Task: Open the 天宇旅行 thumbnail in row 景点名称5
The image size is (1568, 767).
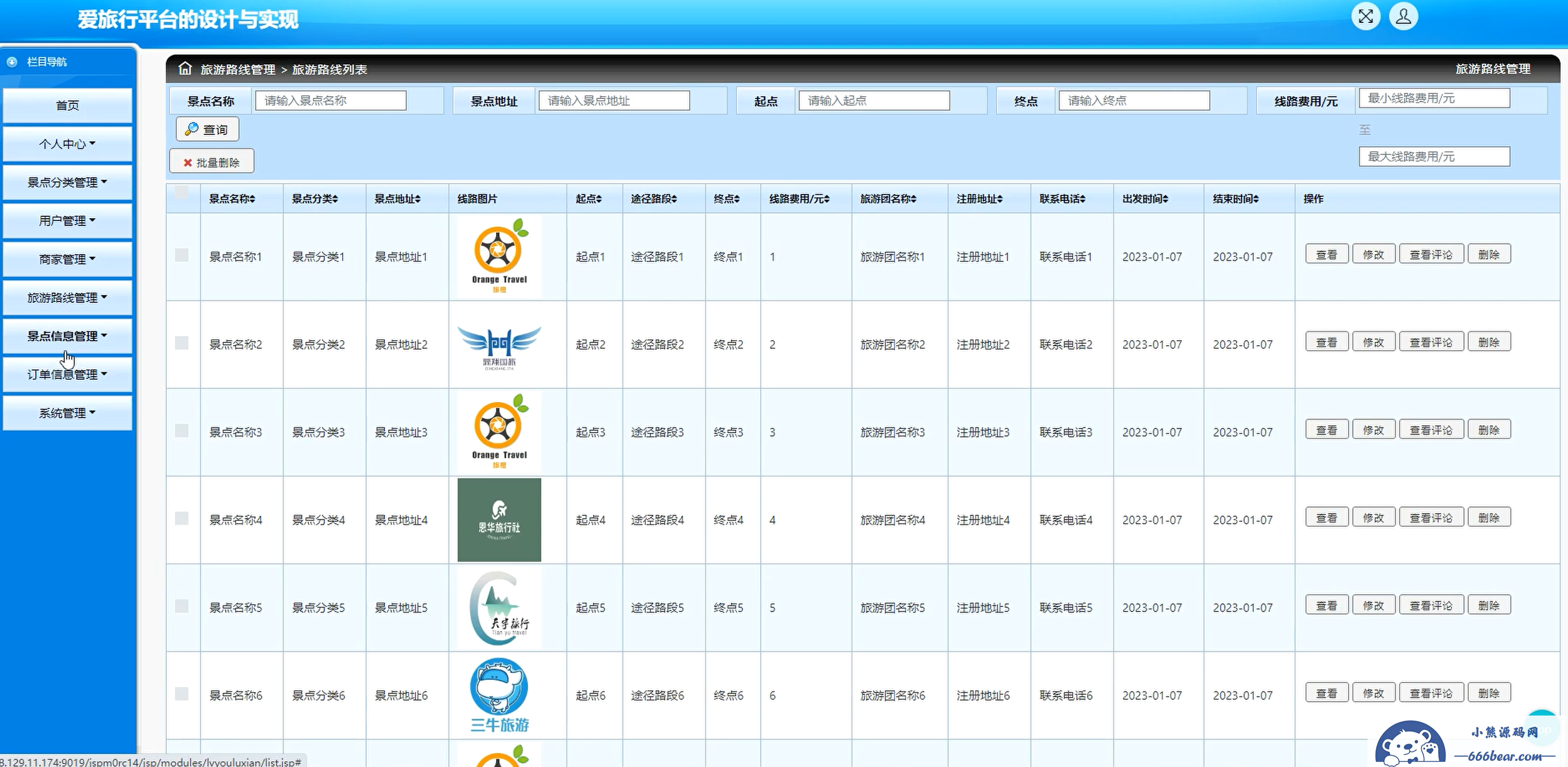Action: [x=499, y=608]
